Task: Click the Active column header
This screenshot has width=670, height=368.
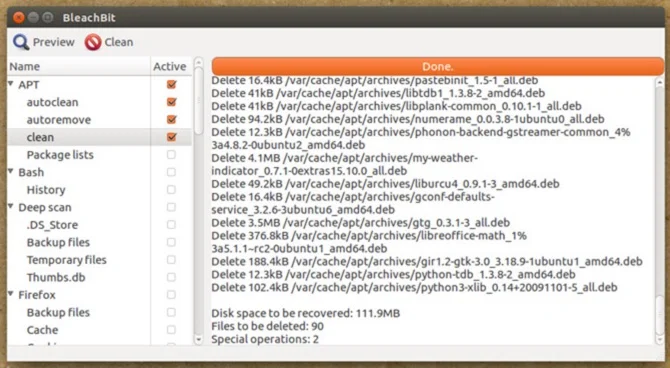Action: click(x=170, y=67)
